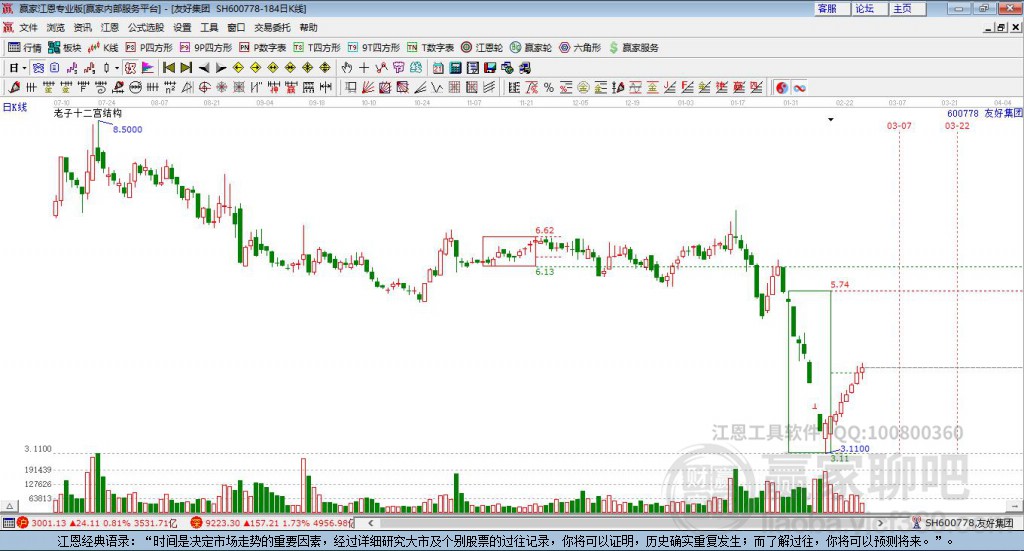
Task: Open the 工具 menu
Action: pos(209,27)
